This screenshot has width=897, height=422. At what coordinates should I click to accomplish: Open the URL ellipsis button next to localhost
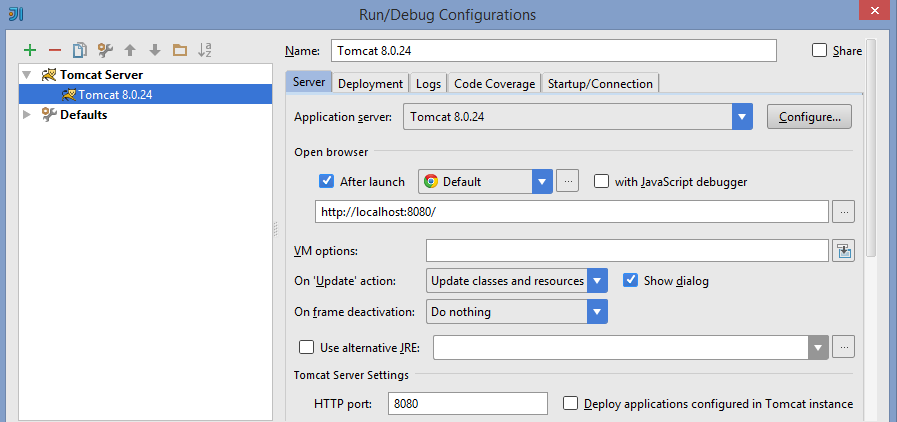point(844,212)
